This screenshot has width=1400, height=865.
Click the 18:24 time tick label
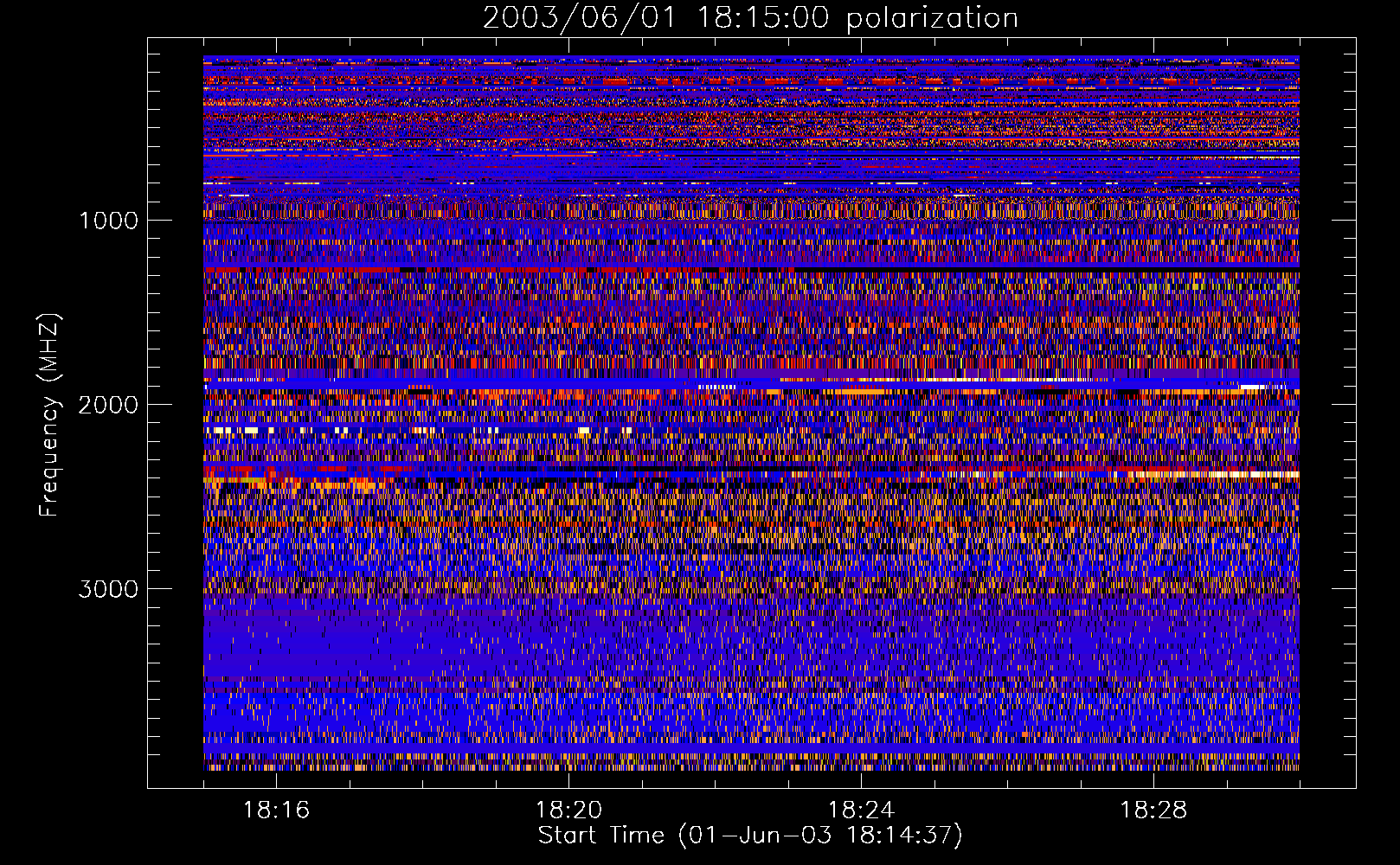pos(861,811)
